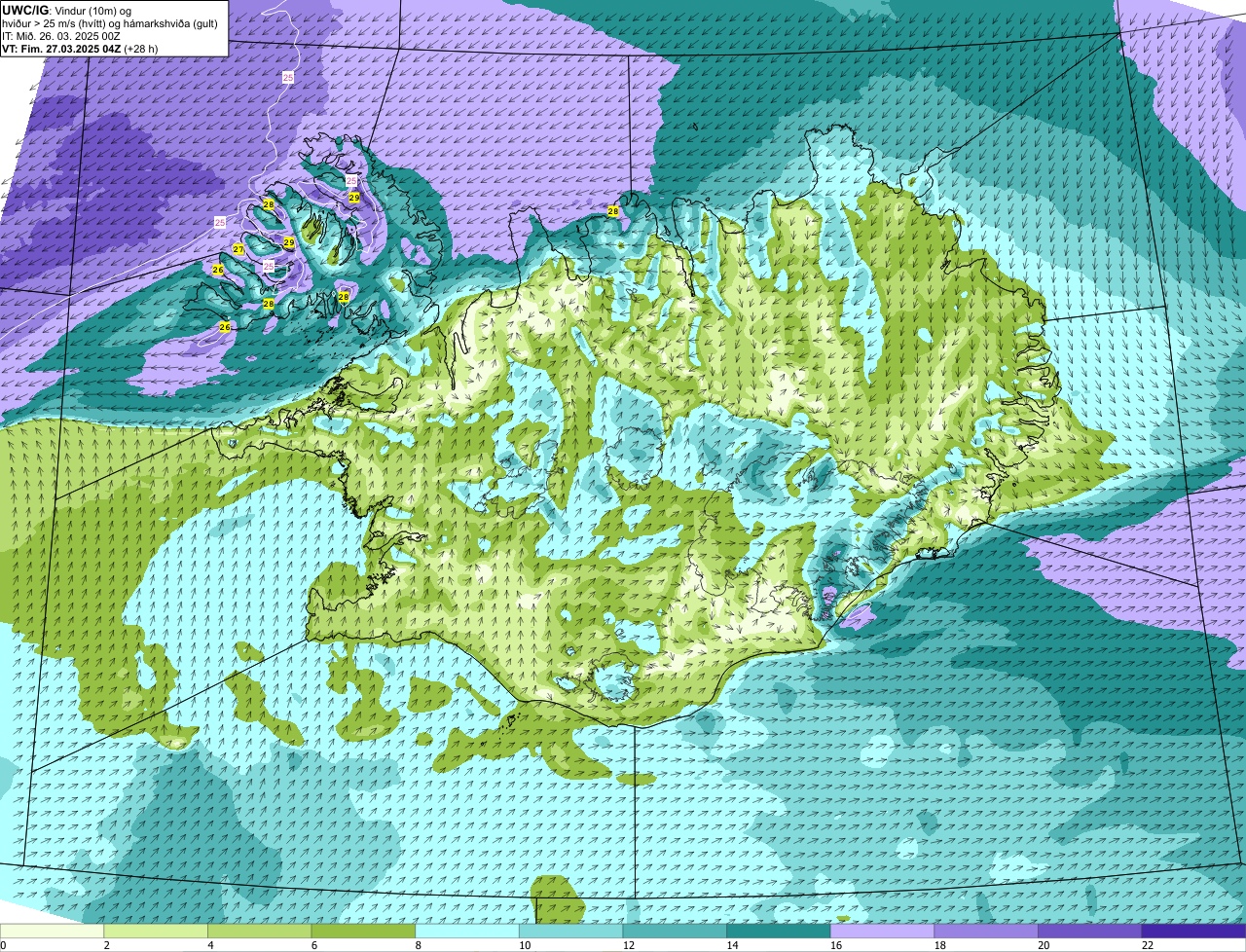Click the legend scale label "18"
Screen dimensions: 1246x952
coord(939,945)
